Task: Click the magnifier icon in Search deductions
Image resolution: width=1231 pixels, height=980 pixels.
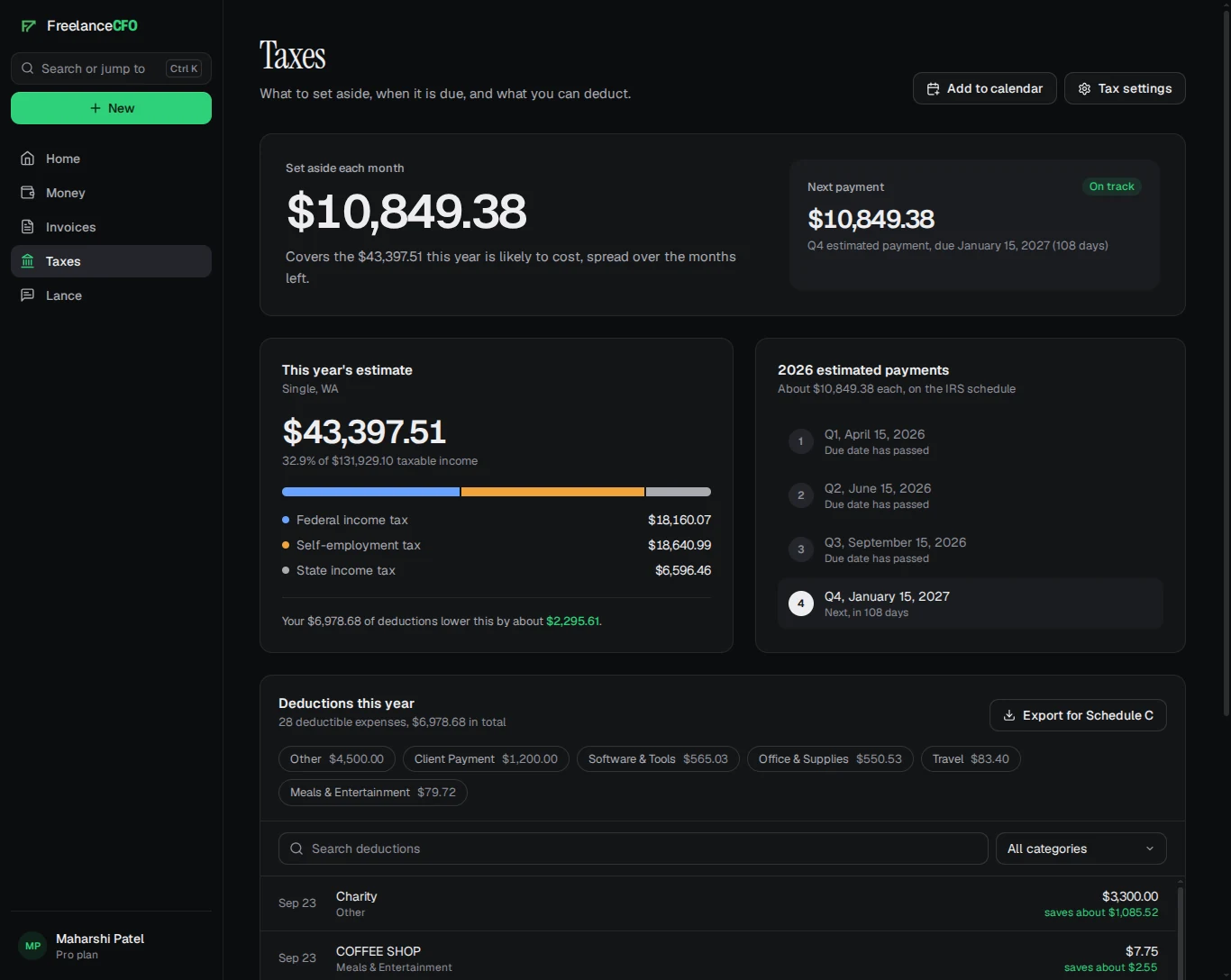Action: click(x=296, y=848)
